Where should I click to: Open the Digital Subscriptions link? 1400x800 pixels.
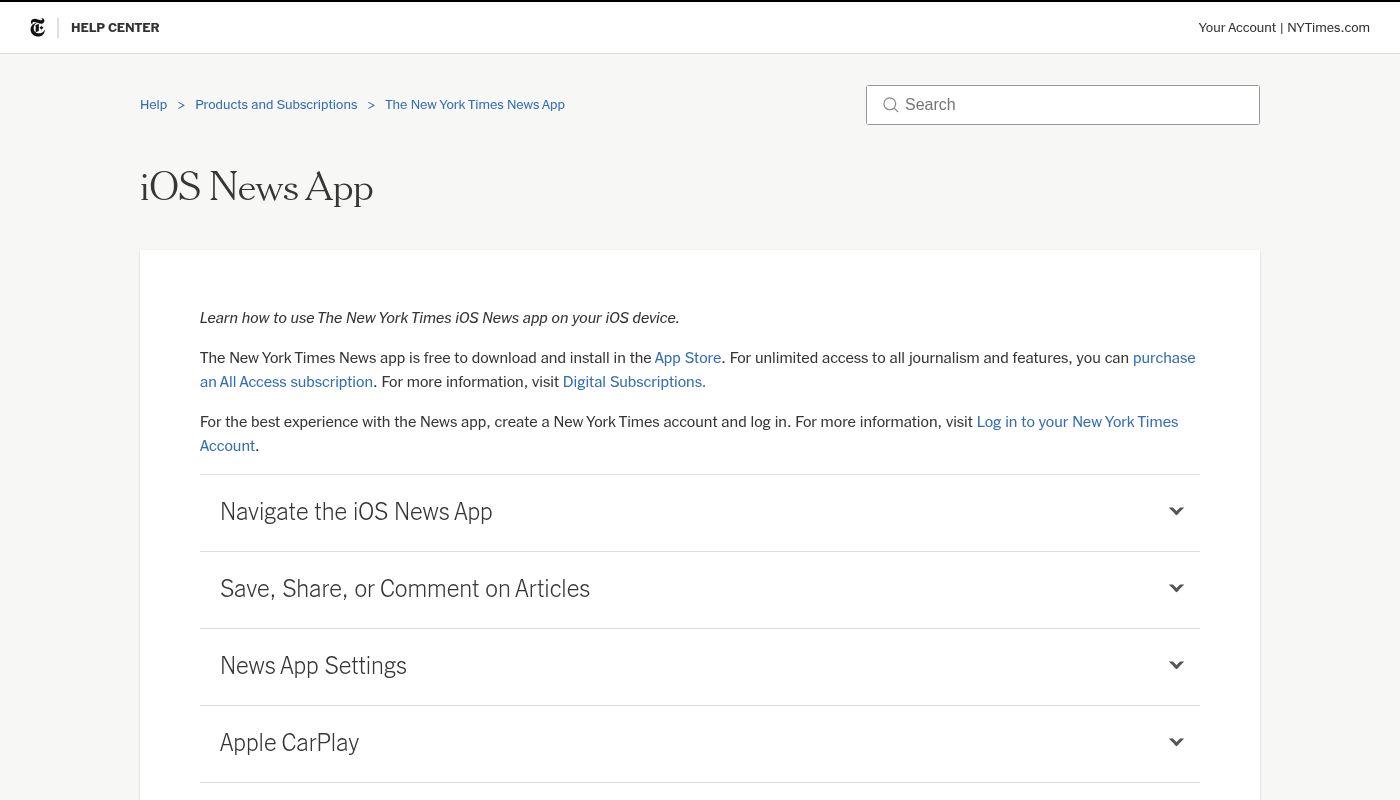632,382
